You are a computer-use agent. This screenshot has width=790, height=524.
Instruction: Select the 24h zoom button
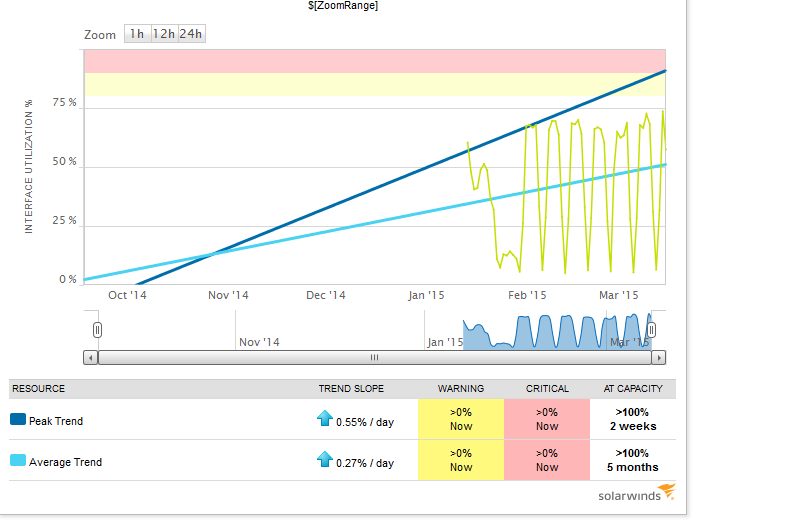(x=191, y=34)
